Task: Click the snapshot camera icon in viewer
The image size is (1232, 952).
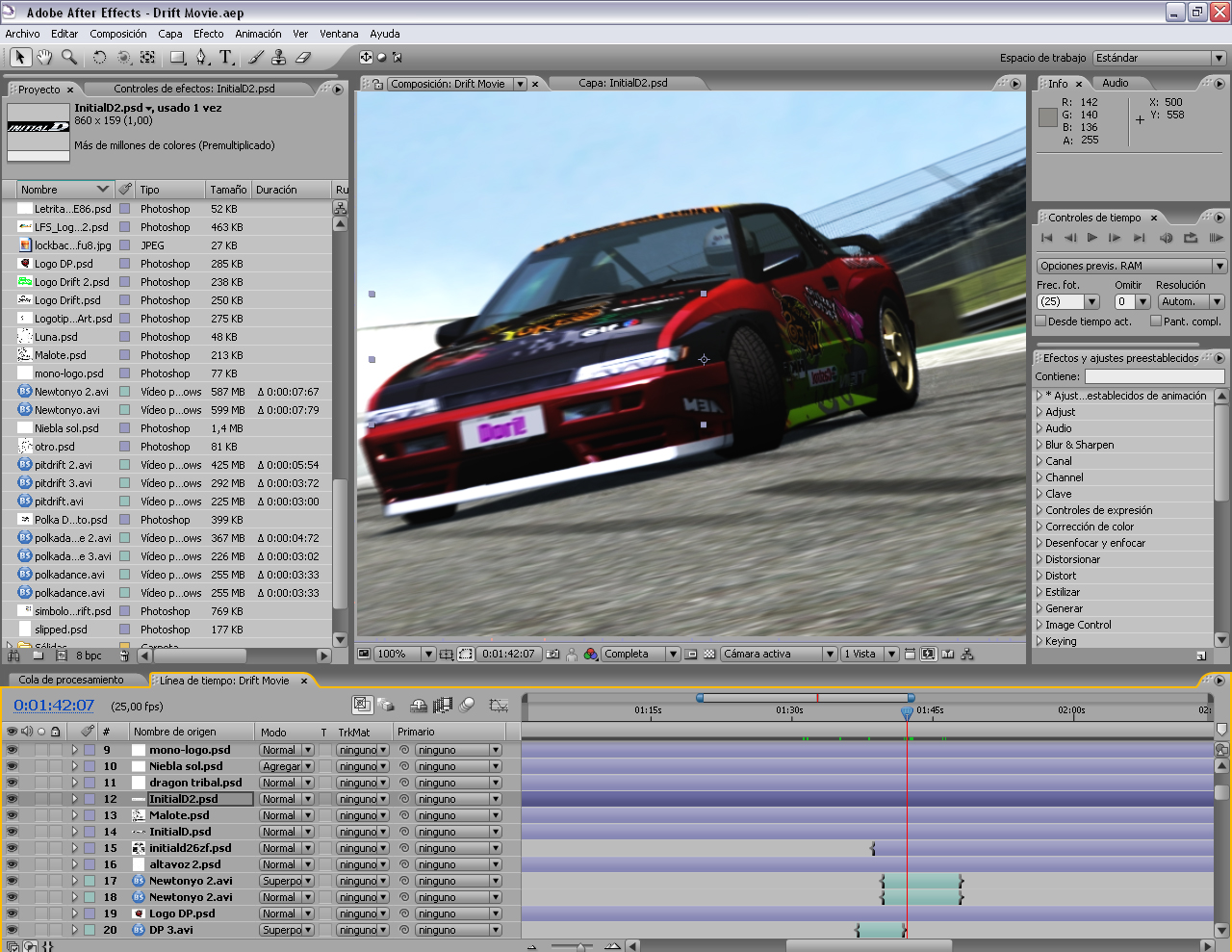Action: coord(552,655)
